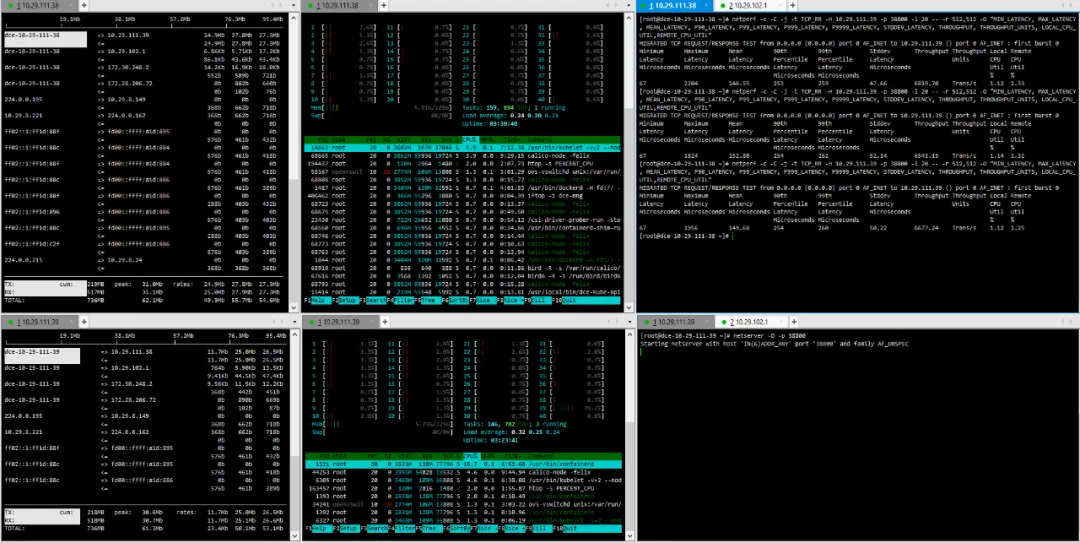This screenshot has height=543, width=1080.
Task: Click the containerd row highlighted in lower htop
Action: point(463,464)
